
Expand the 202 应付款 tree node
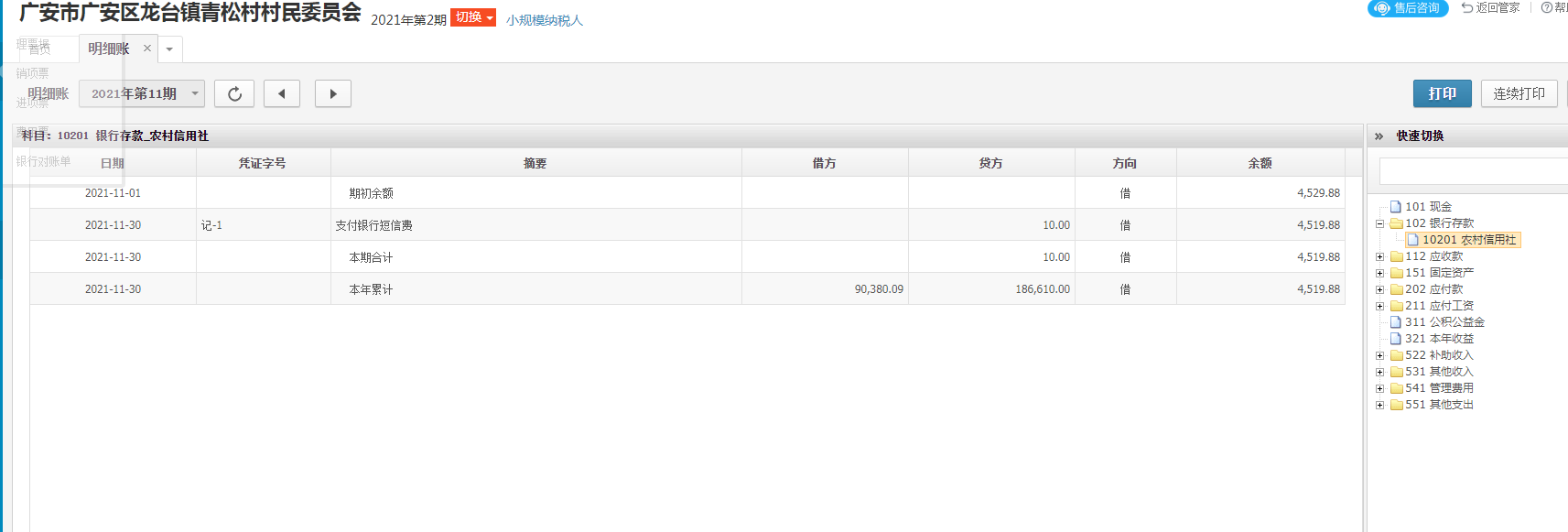1379,289
